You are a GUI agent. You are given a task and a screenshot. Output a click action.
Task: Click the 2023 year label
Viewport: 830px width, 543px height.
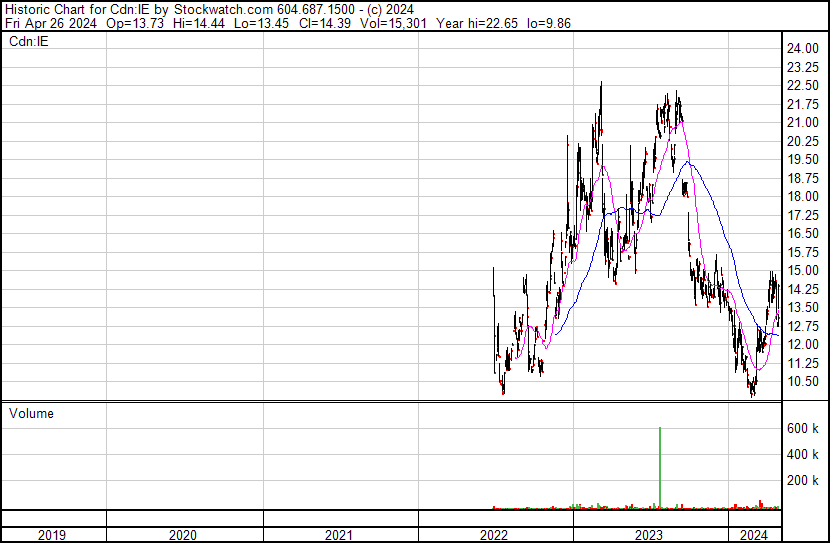click(650, 535)
